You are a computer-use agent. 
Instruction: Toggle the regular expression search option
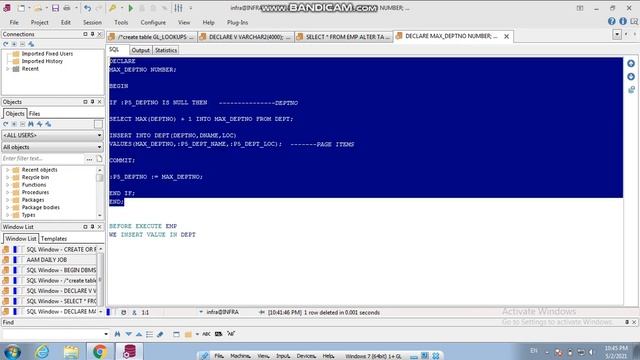[x=231, y=334]
